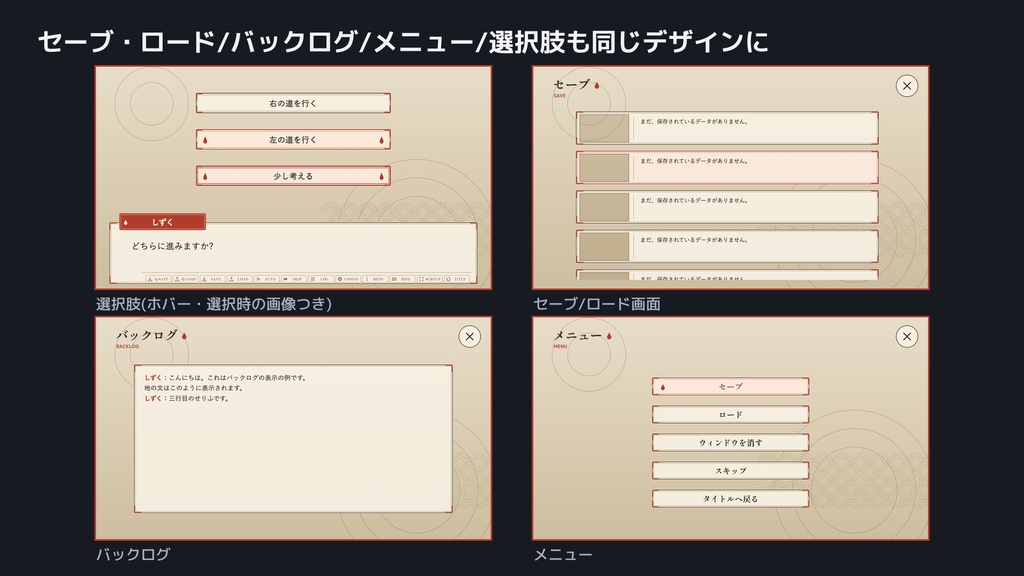Choose option 少し考える
1024x576 pixels.
click(x=293, y=176)
